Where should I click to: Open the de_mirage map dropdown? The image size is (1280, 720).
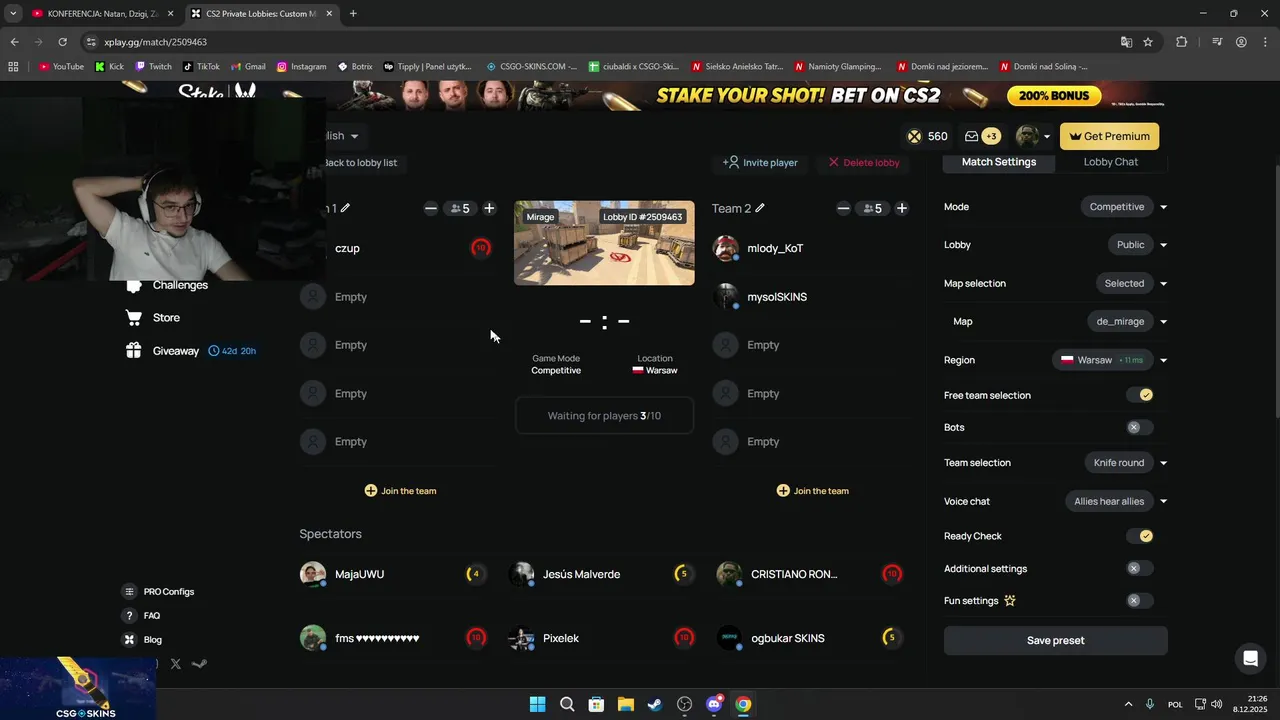point(1126,321)
